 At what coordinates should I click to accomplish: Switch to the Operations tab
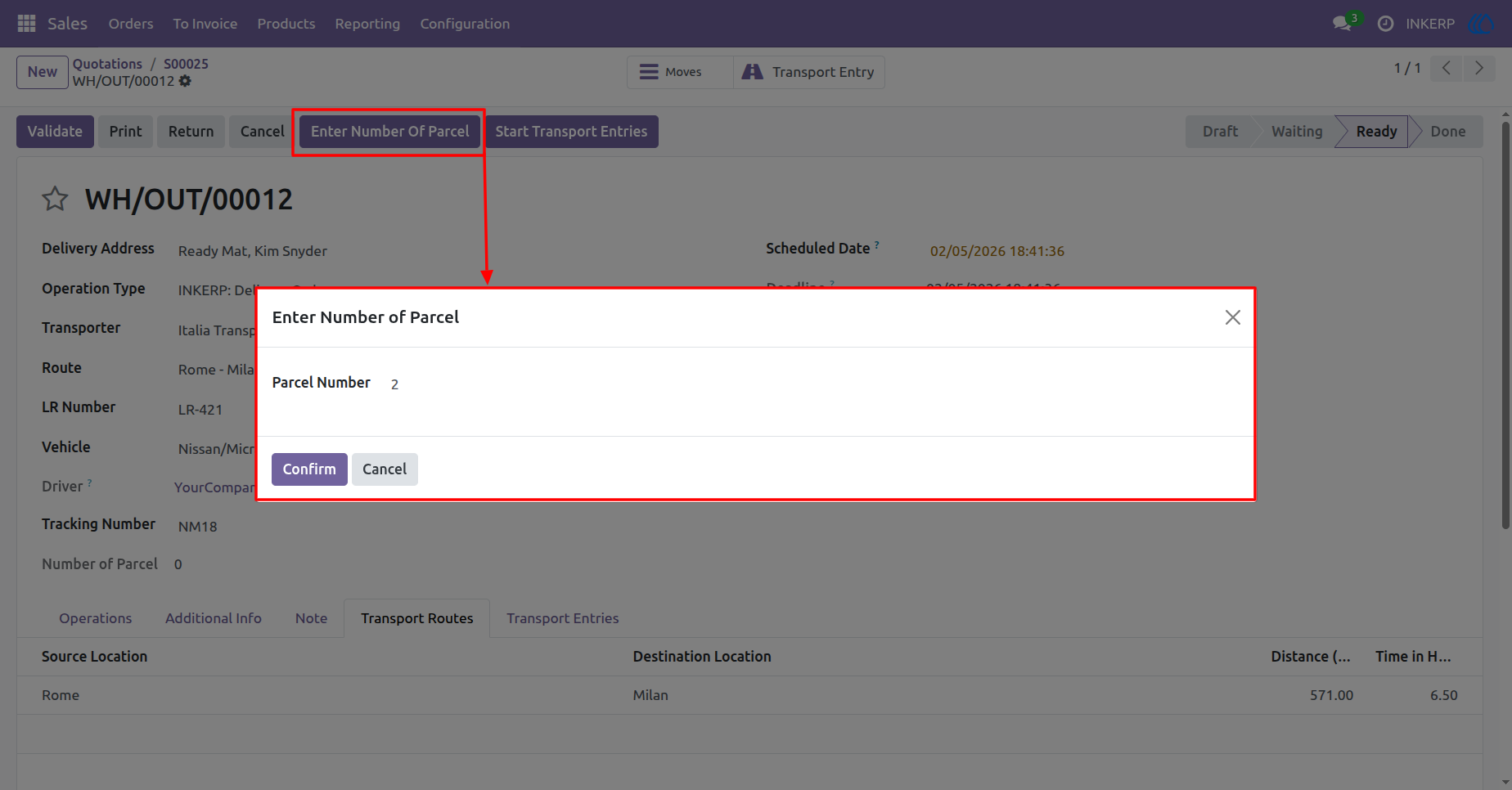pyautogui.click(x=95, y=618)
